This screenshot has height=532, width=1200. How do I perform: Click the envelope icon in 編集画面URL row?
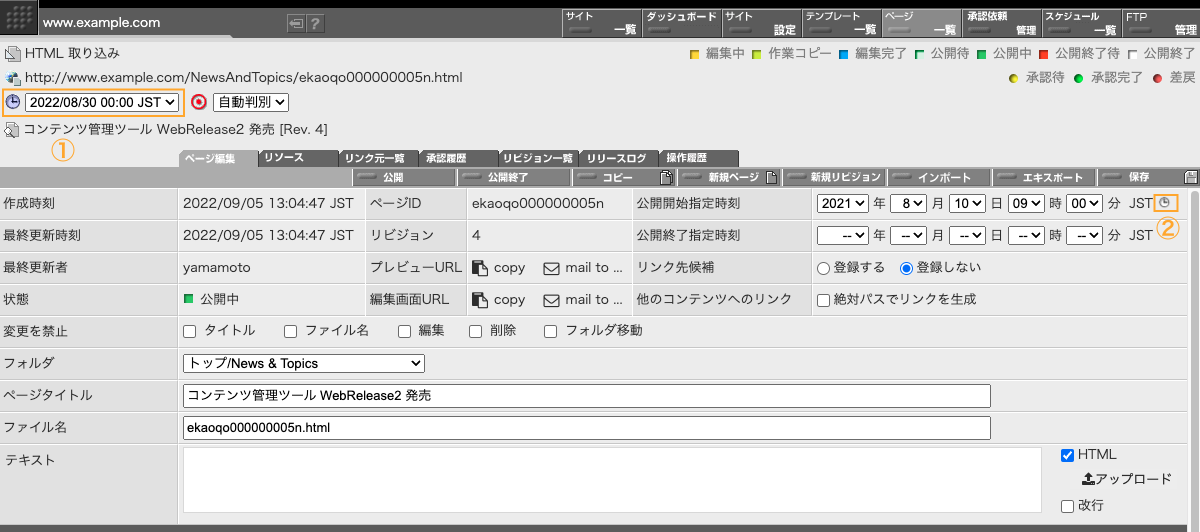[x=551, y=299]
